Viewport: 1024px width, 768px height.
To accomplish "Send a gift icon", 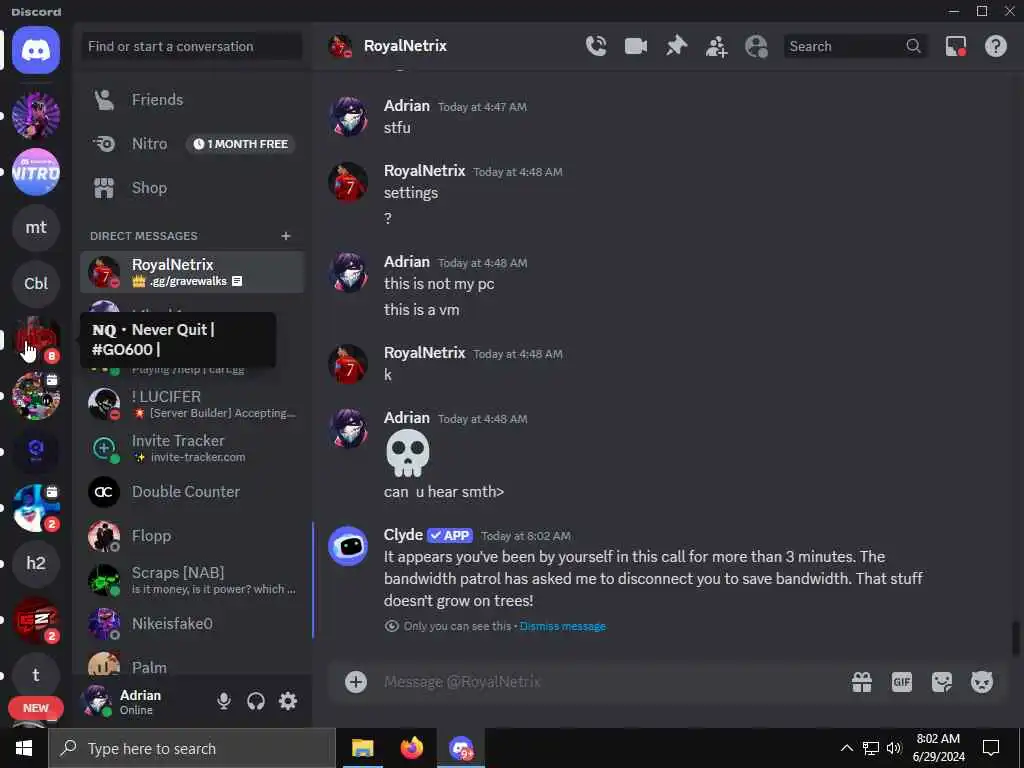I will coord(861,682).
